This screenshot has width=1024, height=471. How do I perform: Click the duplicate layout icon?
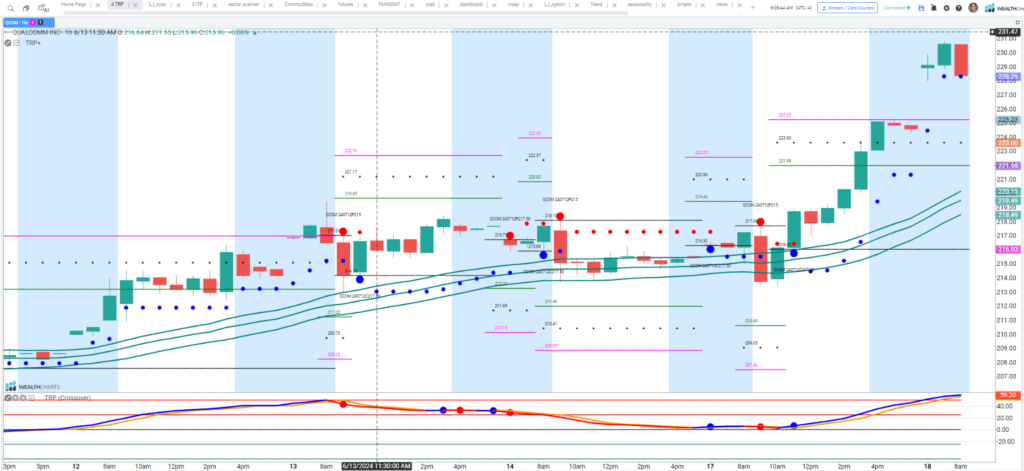[26, 7]
